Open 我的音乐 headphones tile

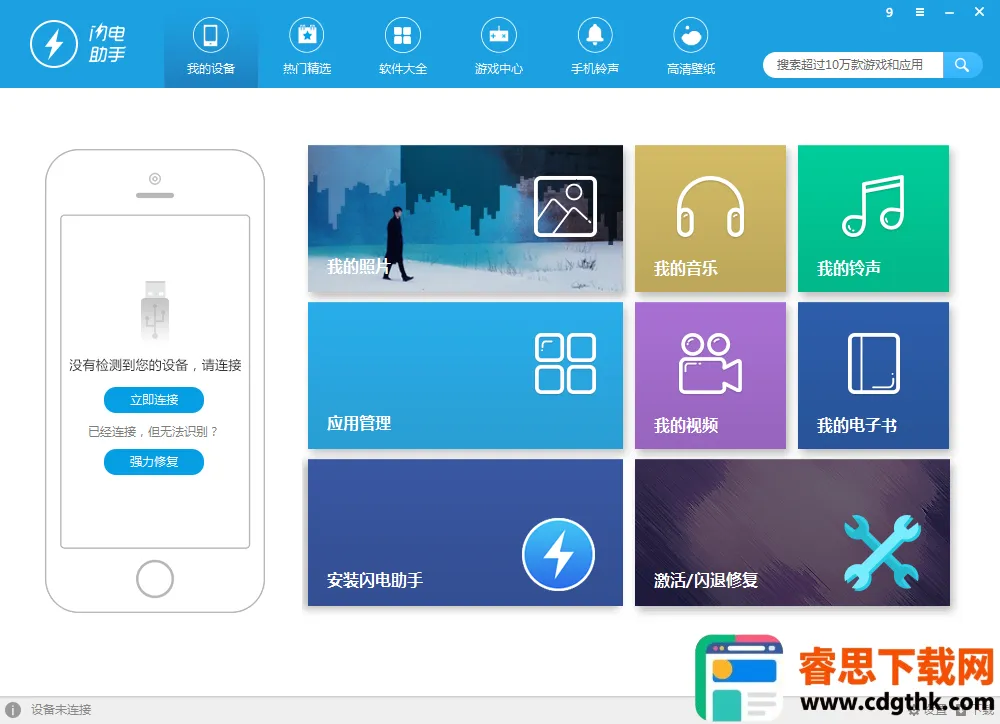point(710,218)
